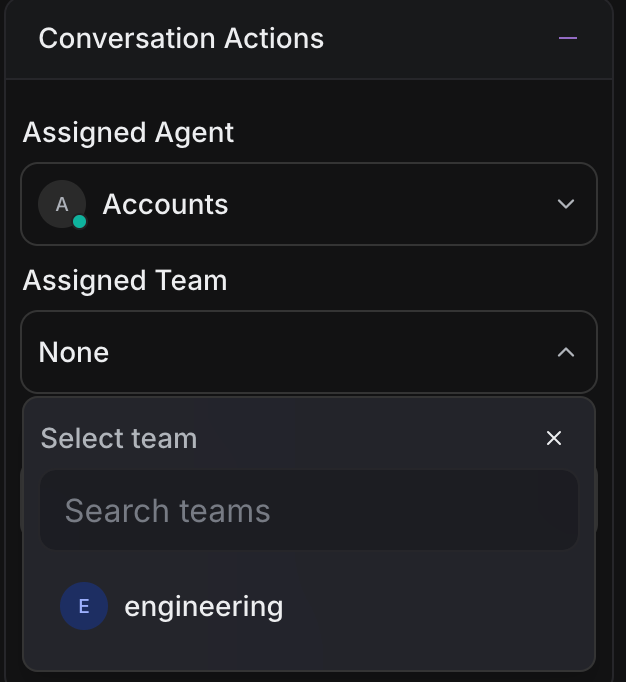Screen dimensions: 626x682
Task: Focus the Search teams input field
Action: (309, 511)
